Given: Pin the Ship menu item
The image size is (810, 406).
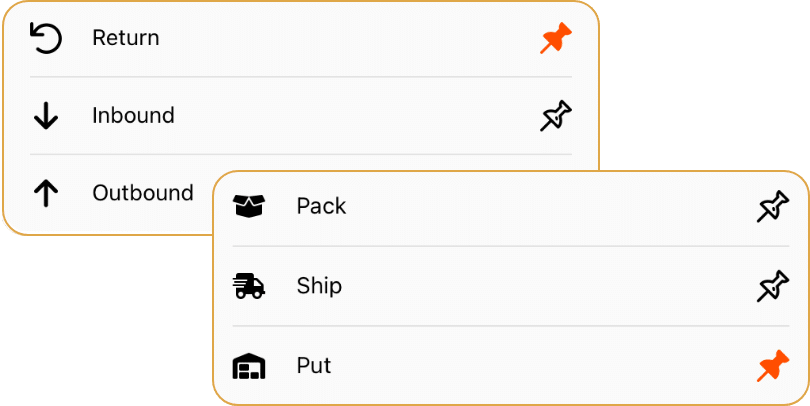Looking at the screenshot, I should [x=773, y=286].
